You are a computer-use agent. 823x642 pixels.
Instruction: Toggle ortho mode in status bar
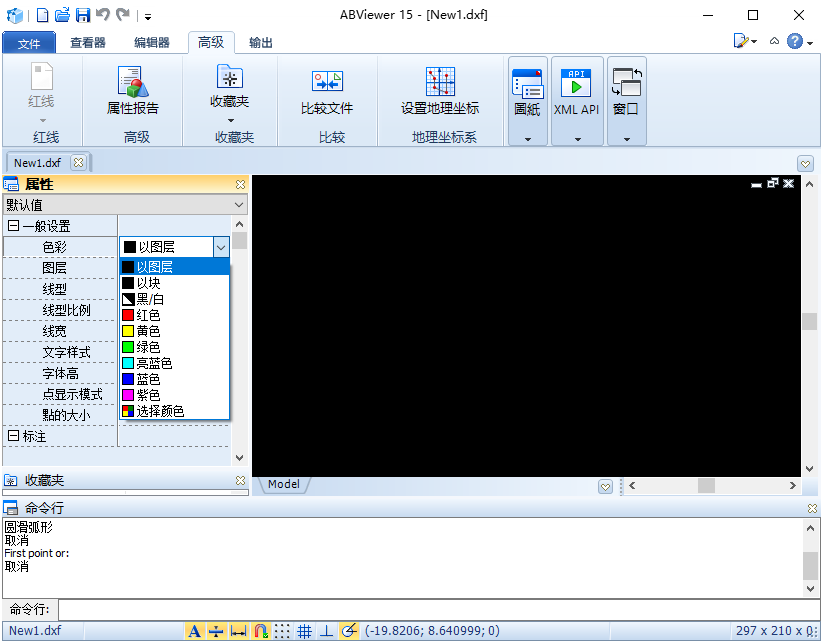point(325,631)
